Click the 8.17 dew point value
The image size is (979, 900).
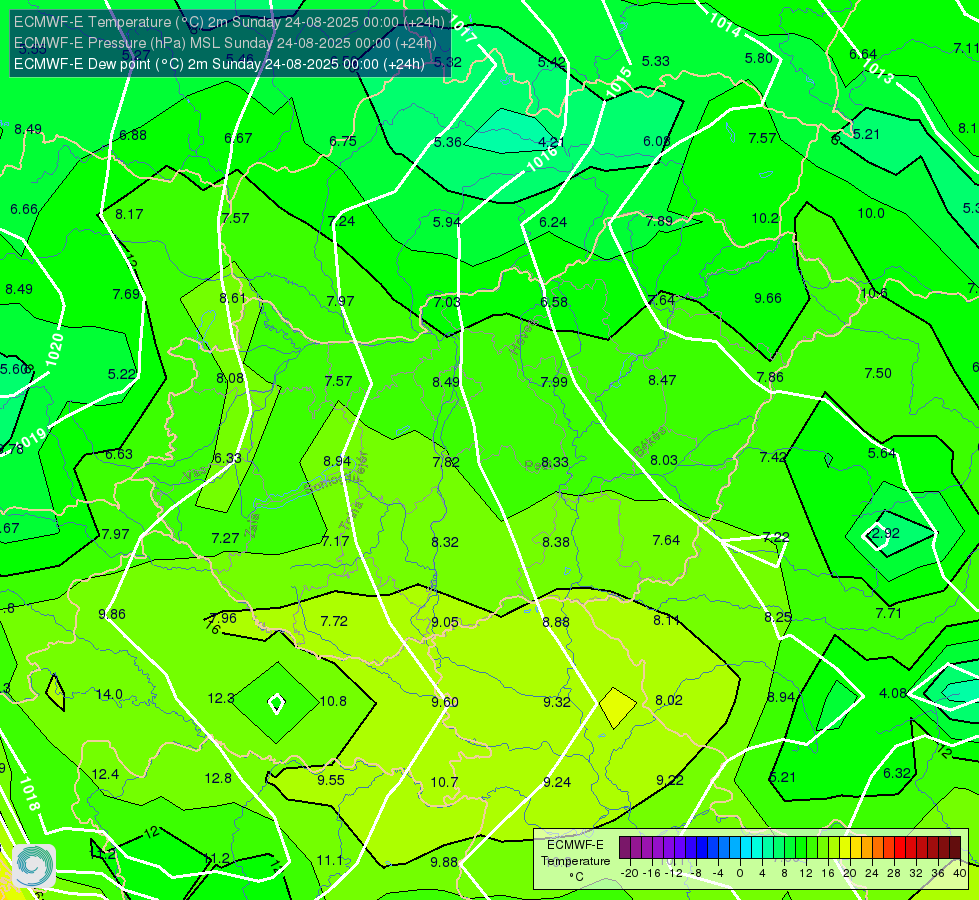[x=129, y=214]
